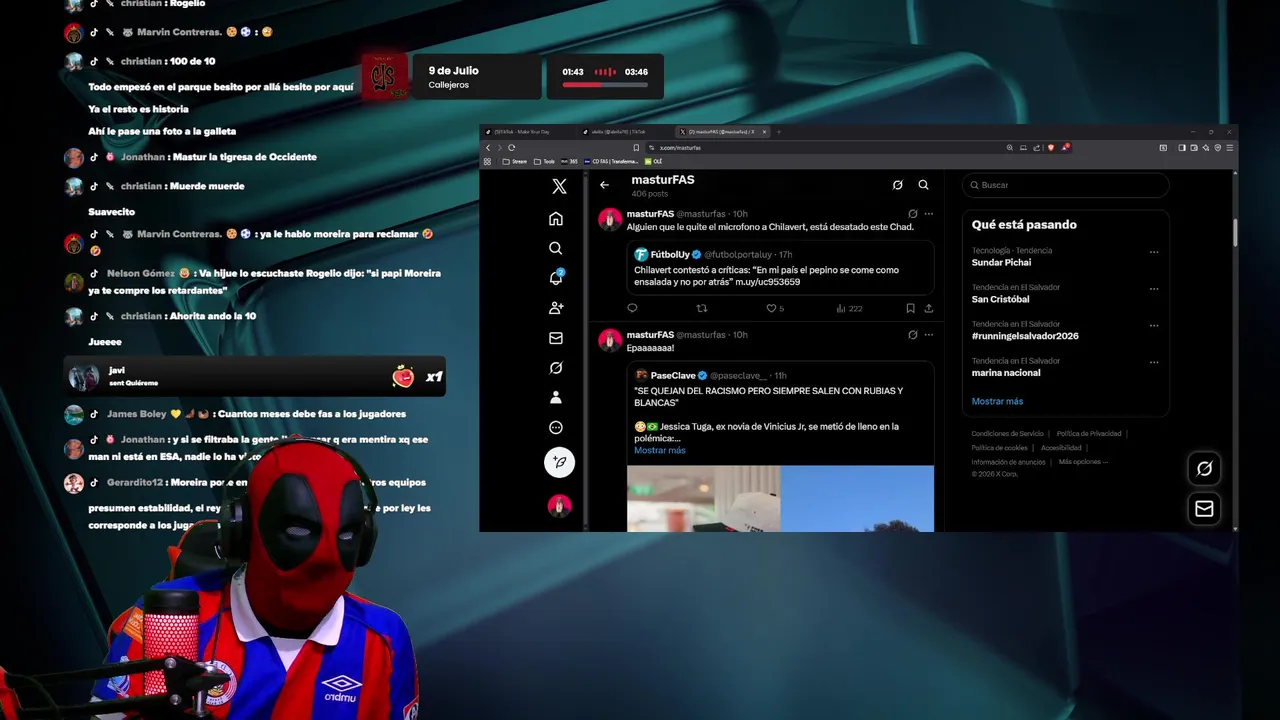This screenshot has width=1280, height=720.
Task: Click the Buscar search field
Action: click(1066, 185)
